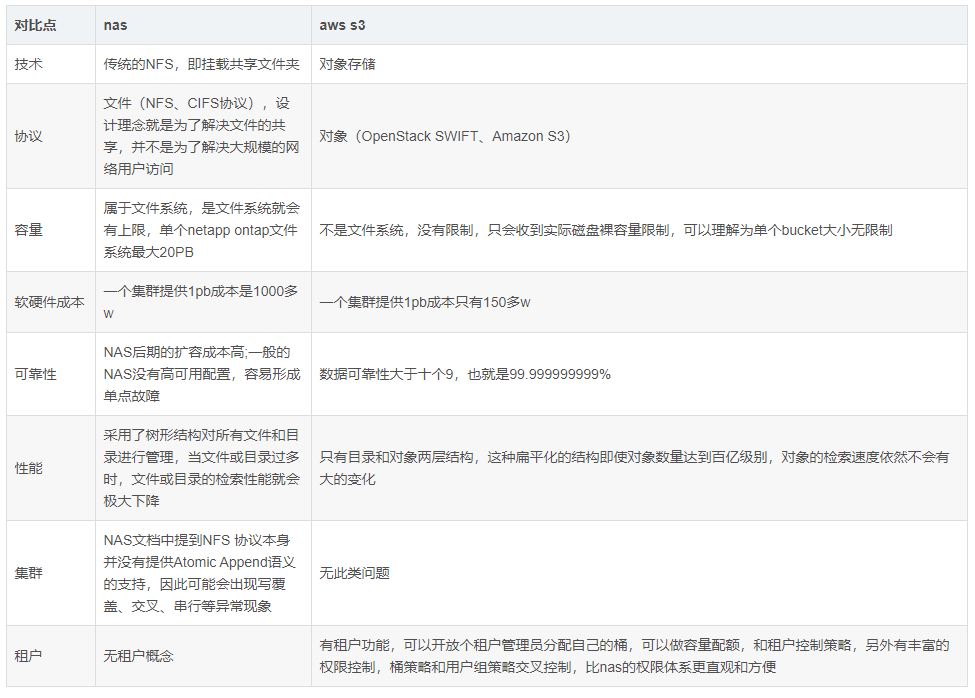Click the cell describing 有租户功能 and 桶策略

[639, 656]
